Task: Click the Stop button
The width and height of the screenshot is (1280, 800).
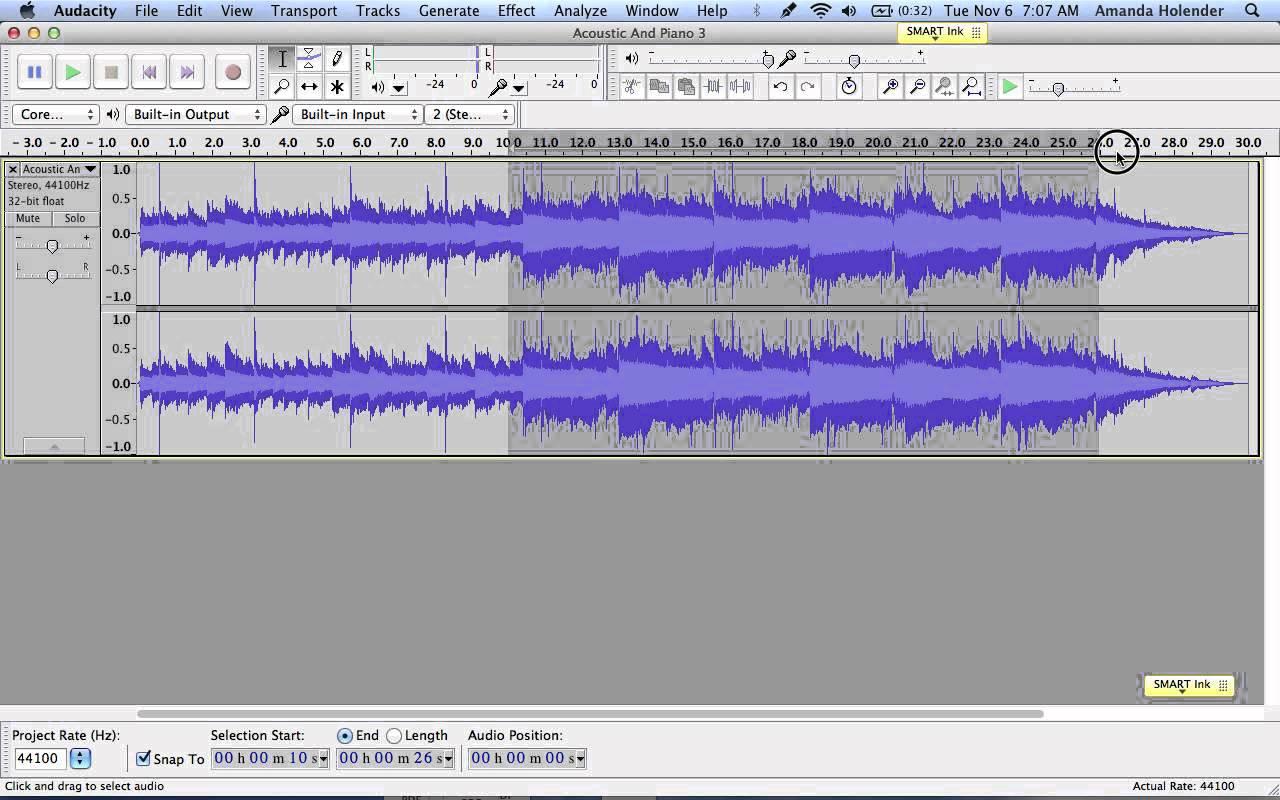Action: (111, 72)
